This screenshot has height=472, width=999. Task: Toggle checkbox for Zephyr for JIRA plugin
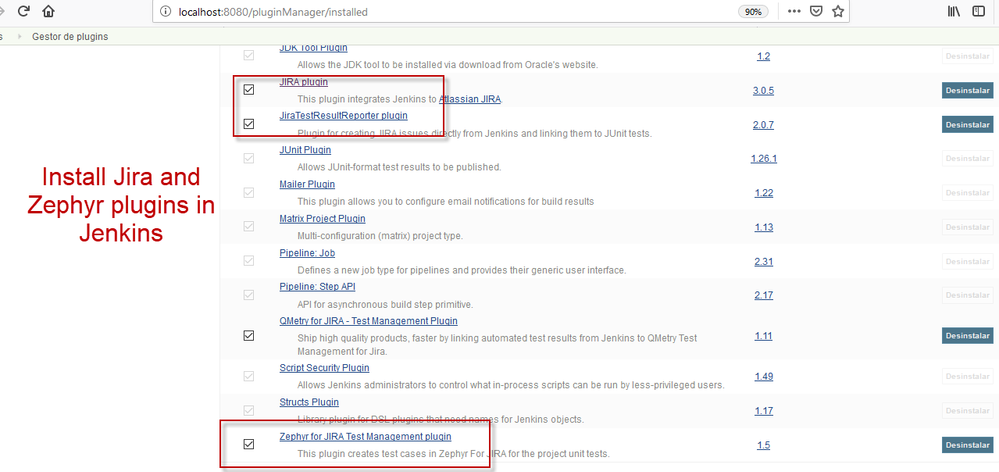pyautogui.click(x=249, y=444)
